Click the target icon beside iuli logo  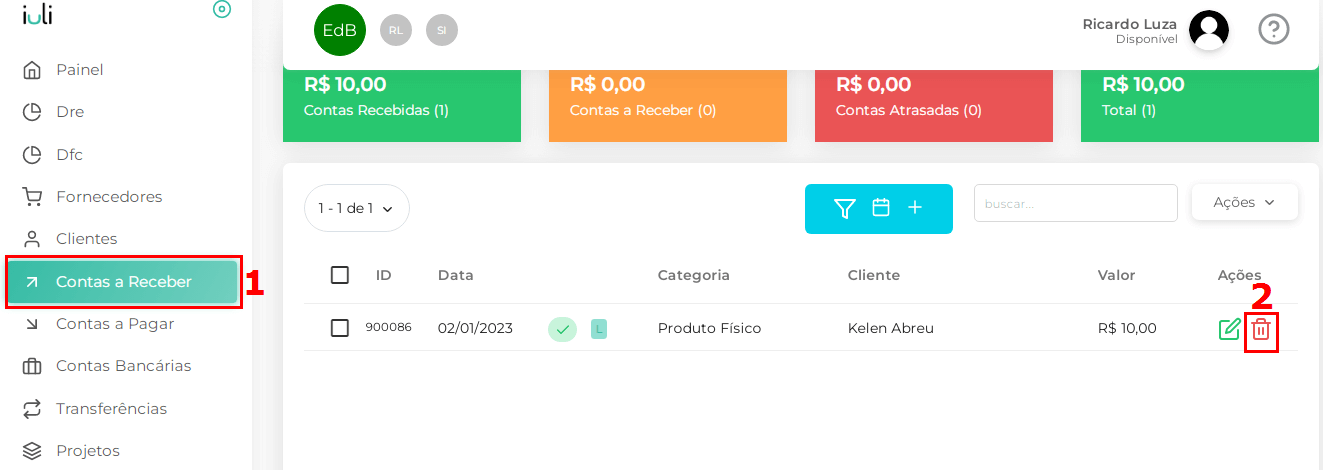pos(222,9)
